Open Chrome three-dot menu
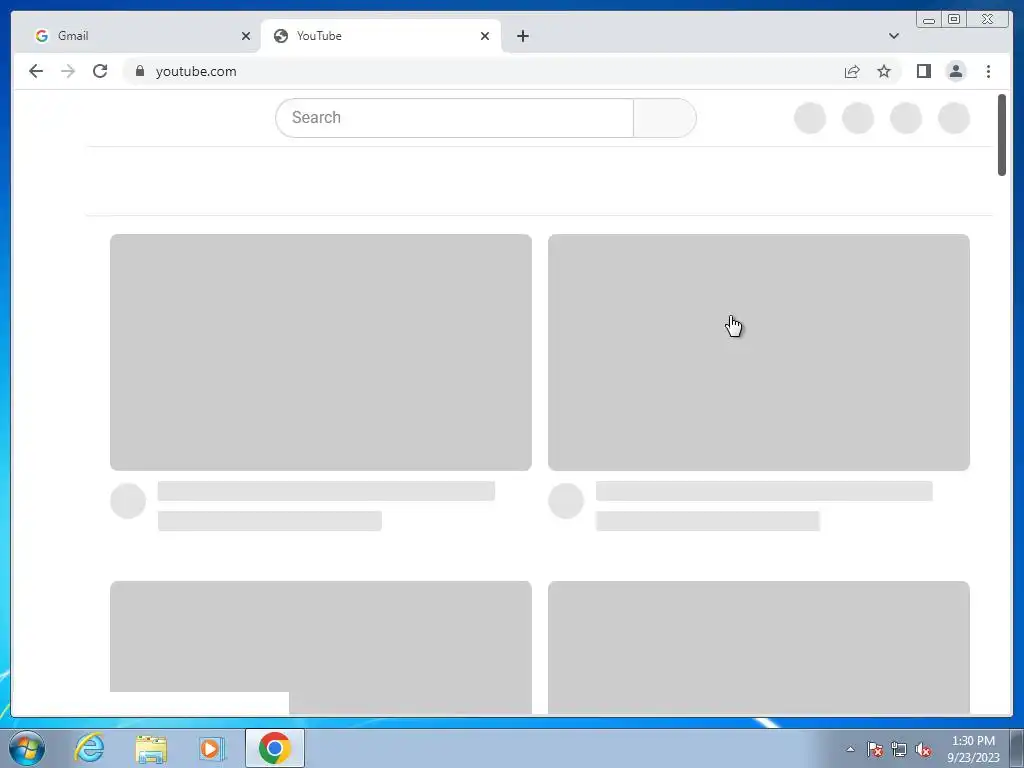Screen dimensions: 1024x768 (x=988, y=71)
